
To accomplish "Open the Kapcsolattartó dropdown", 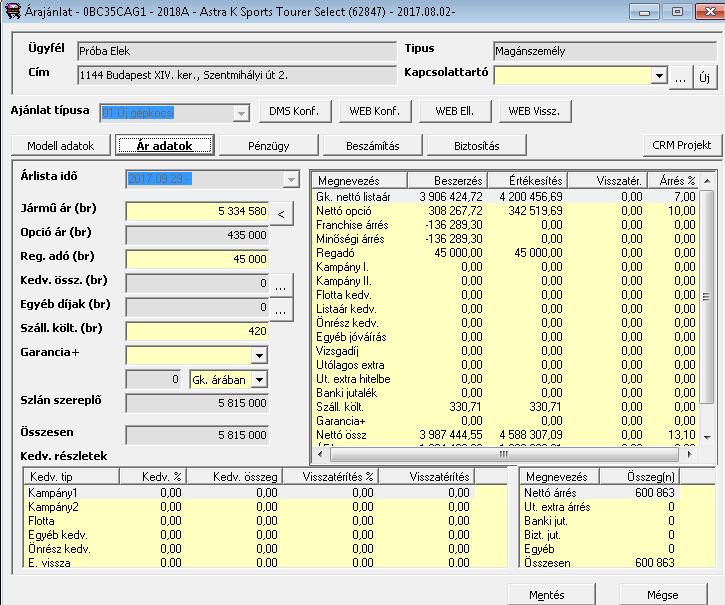I will pyautogui.click(x=658, y=75).
